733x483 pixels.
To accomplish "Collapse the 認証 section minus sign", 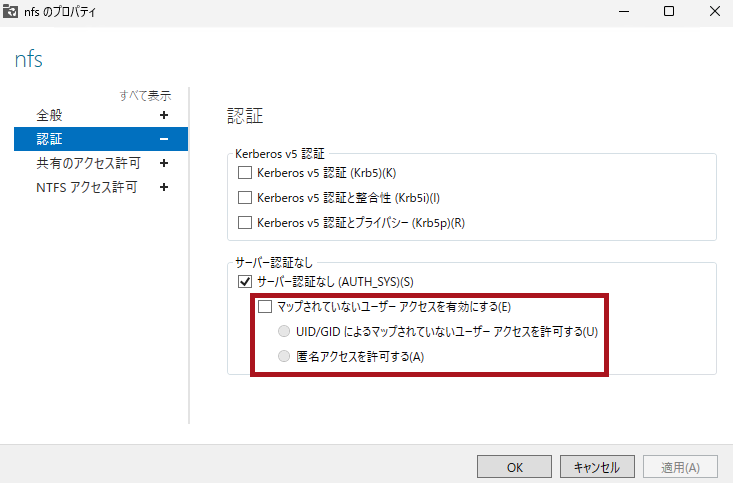I will point(164,139).
